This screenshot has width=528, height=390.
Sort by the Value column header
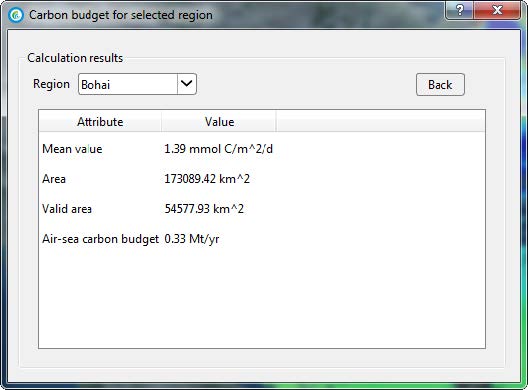tap(219, 121)
